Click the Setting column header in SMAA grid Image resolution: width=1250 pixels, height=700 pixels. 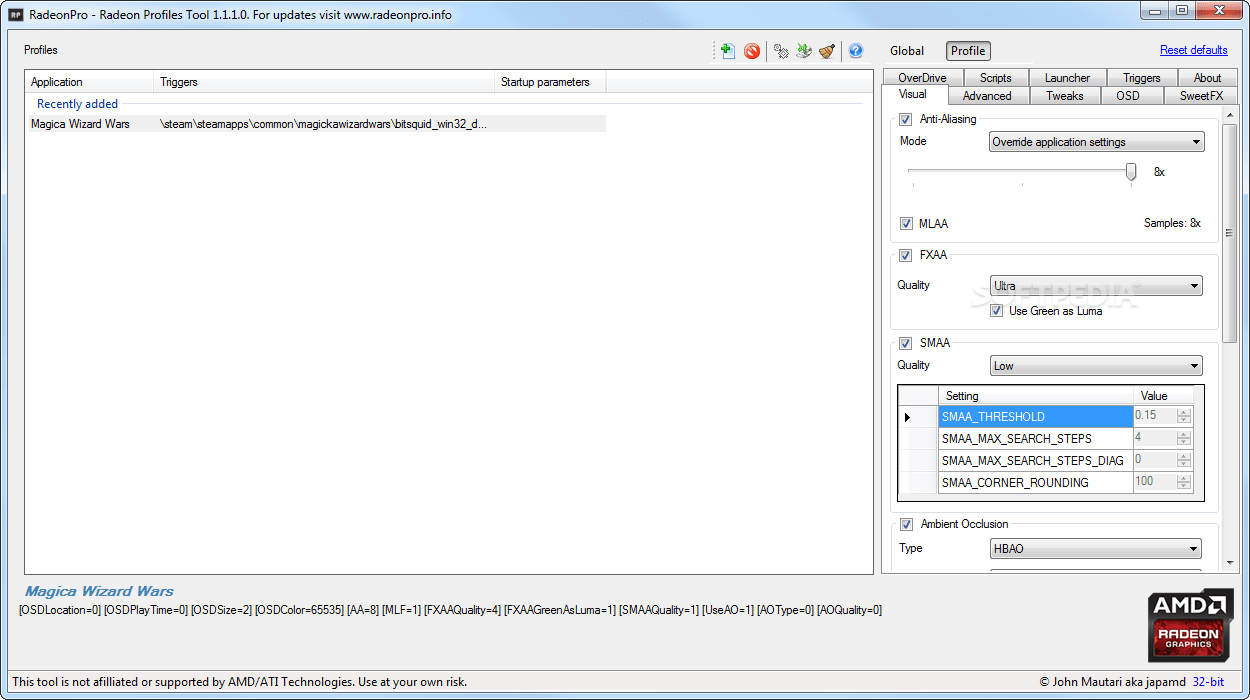(x=1035, y=396)
